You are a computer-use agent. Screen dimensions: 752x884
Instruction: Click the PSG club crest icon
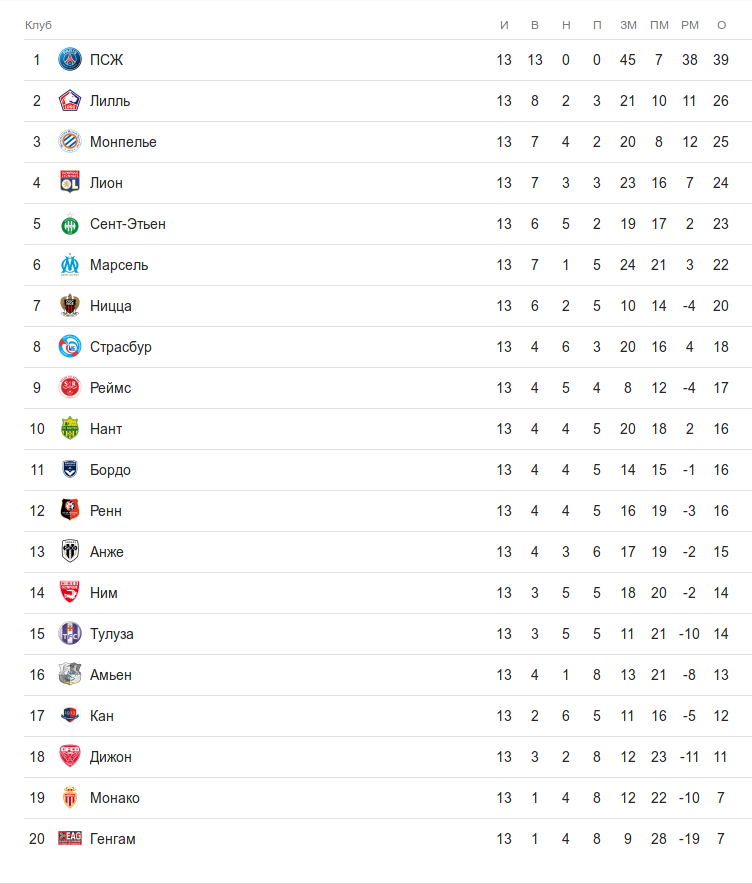pos(69,60)
